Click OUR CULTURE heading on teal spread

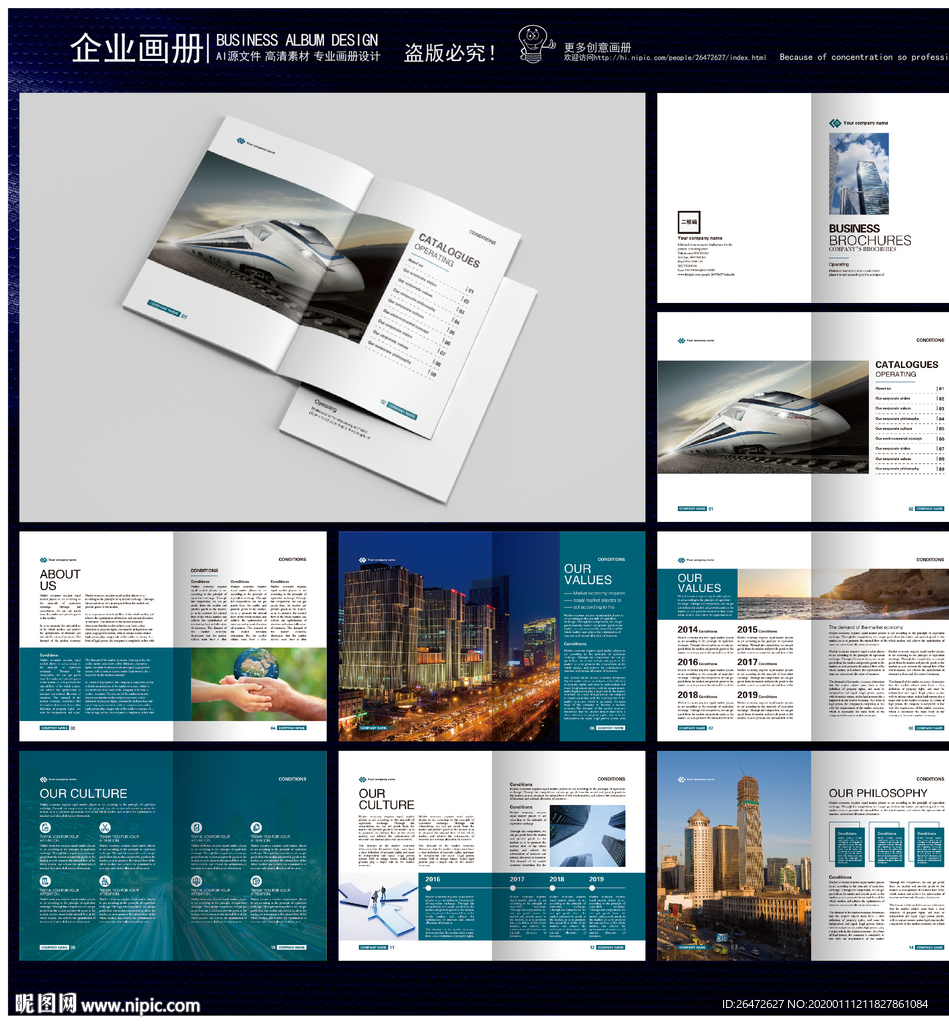[x=83, y=793]
